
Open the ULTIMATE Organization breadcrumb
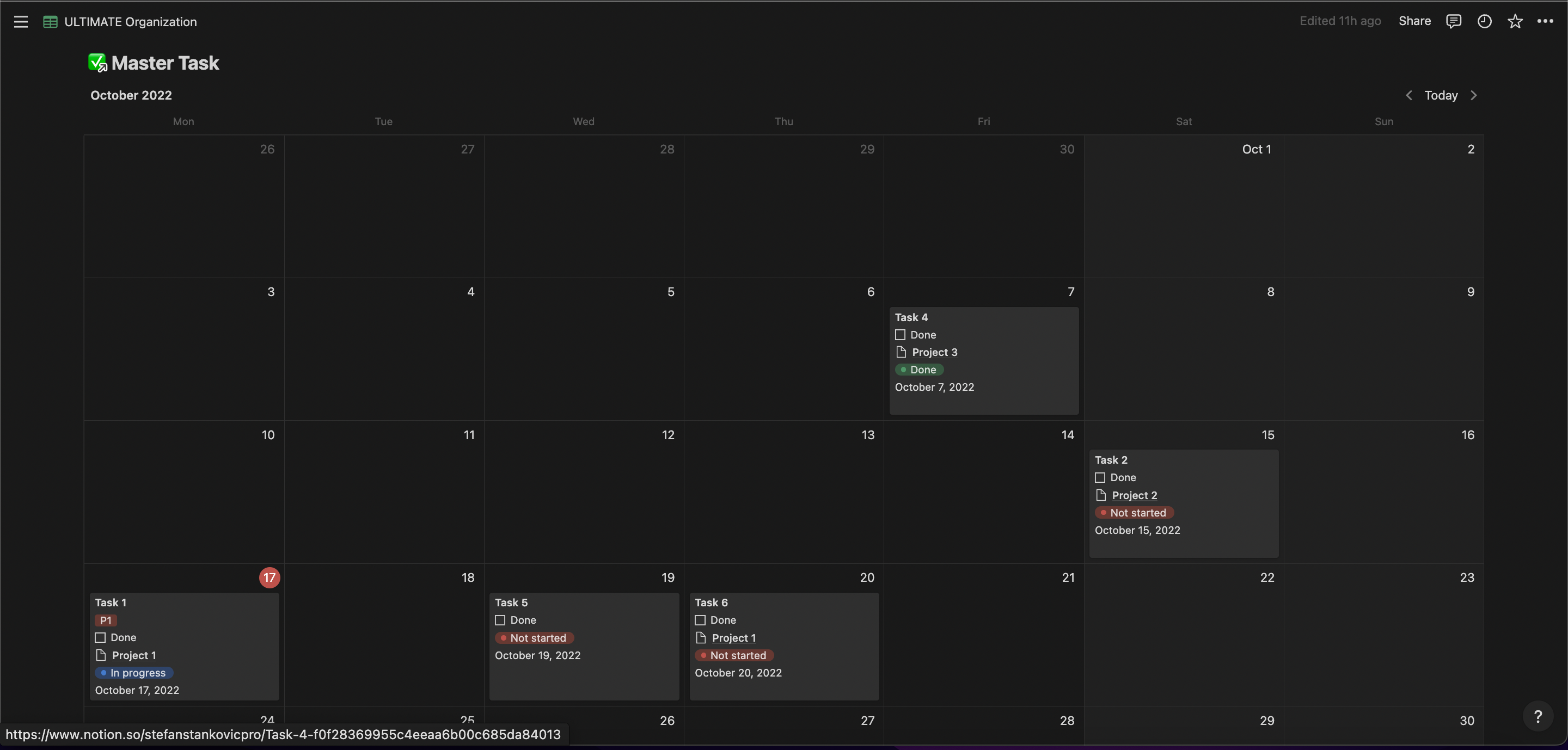pos(130,22)
